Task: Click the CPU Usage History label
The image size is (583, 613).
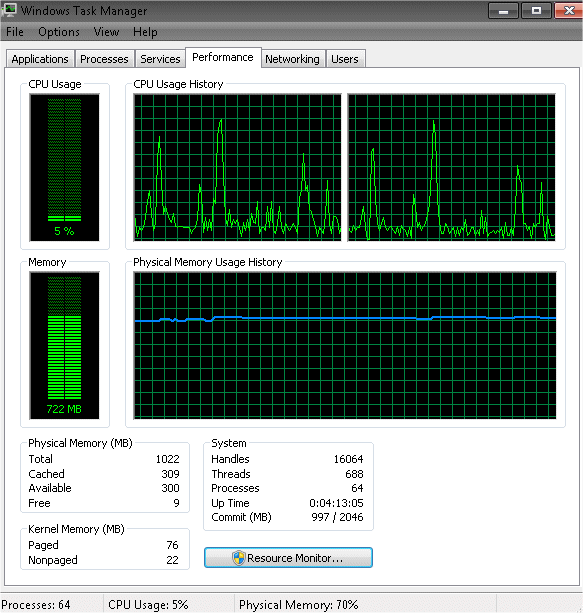Action: click(x=178, y=84)
